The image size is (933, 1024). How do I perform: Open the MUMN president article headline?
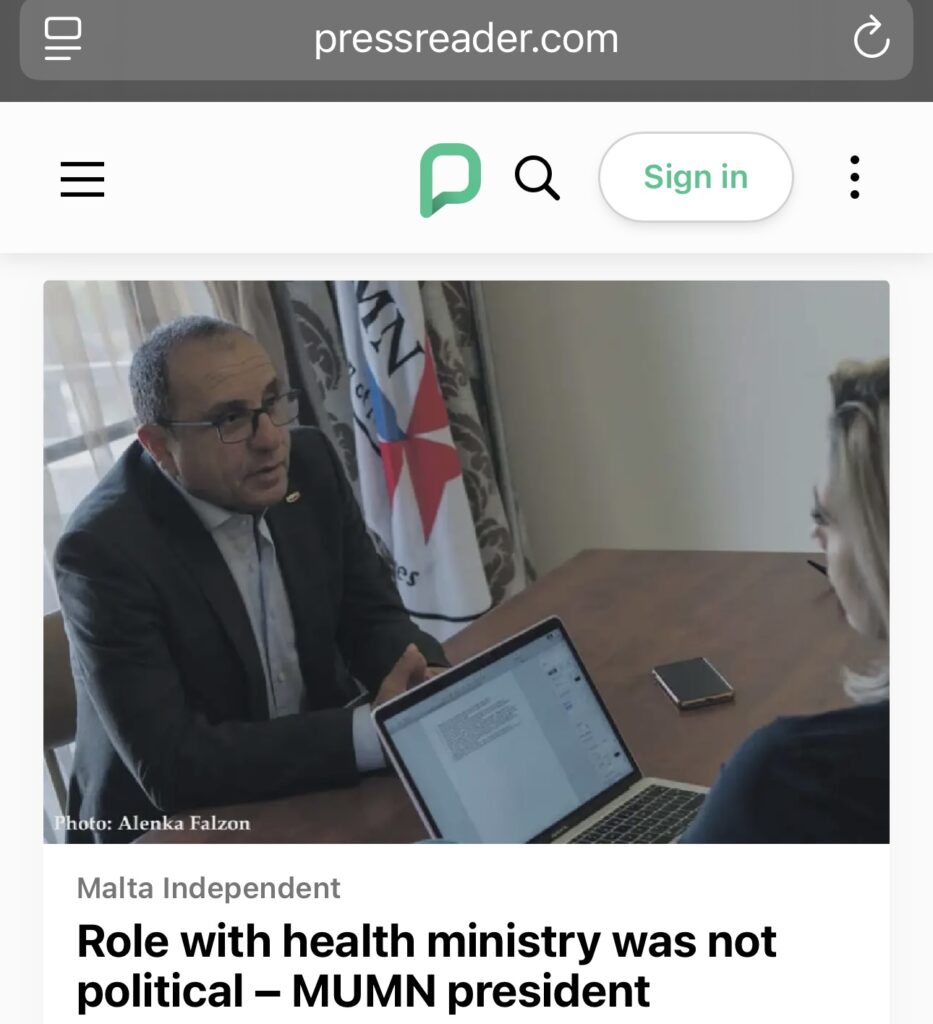(427, 966)
